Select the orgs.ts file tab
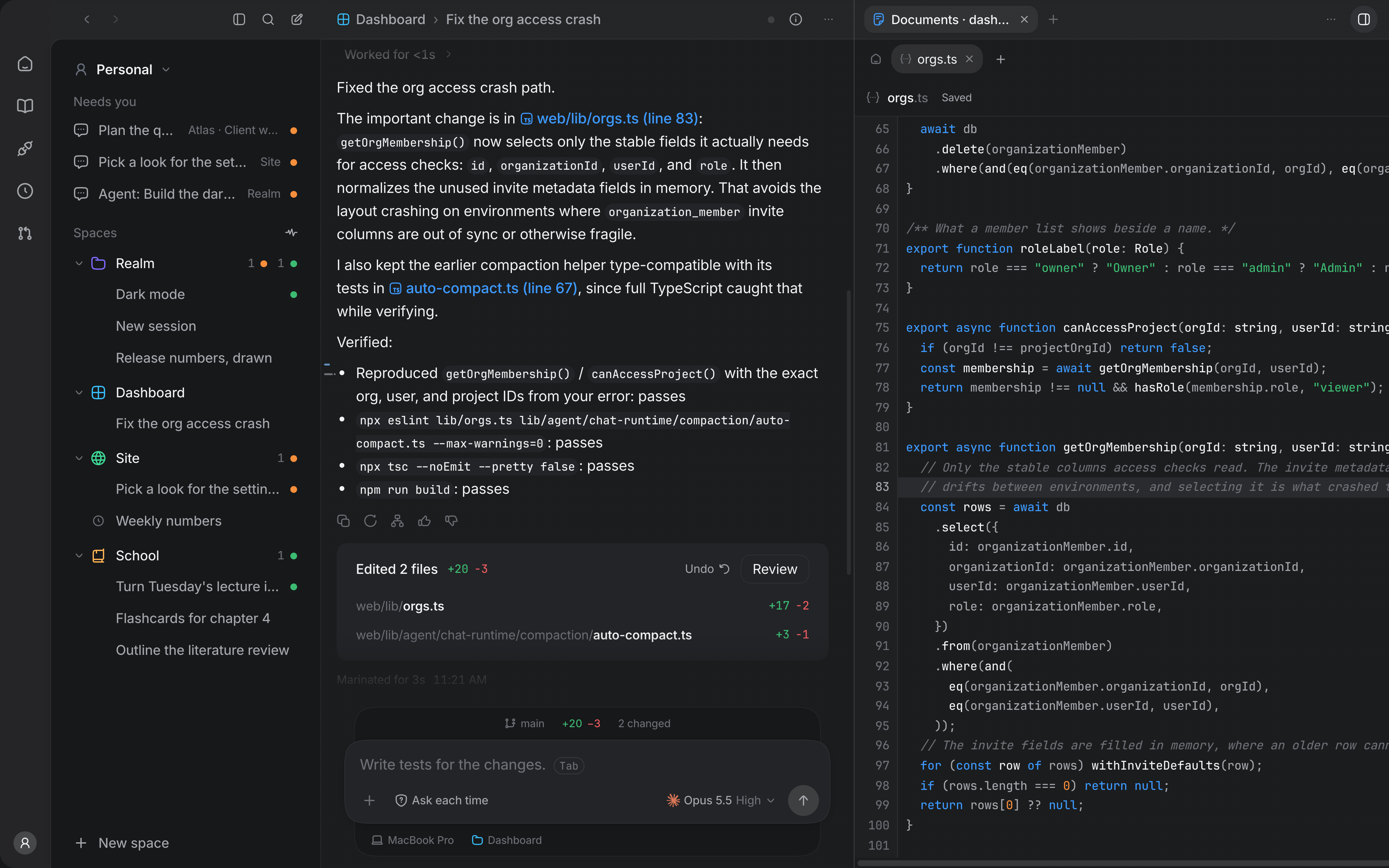The width and height of the screenshot is (1389, 868). tap(937, 59)
